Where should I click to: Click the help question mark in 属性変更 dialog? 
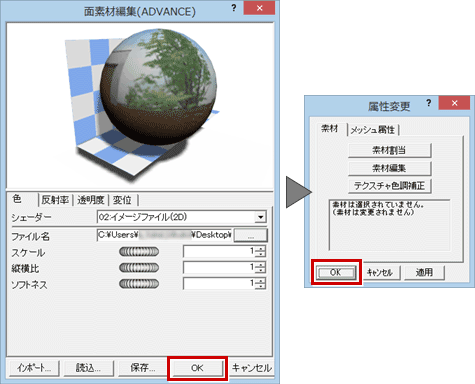pyautogui.click(x=429, y=103)
